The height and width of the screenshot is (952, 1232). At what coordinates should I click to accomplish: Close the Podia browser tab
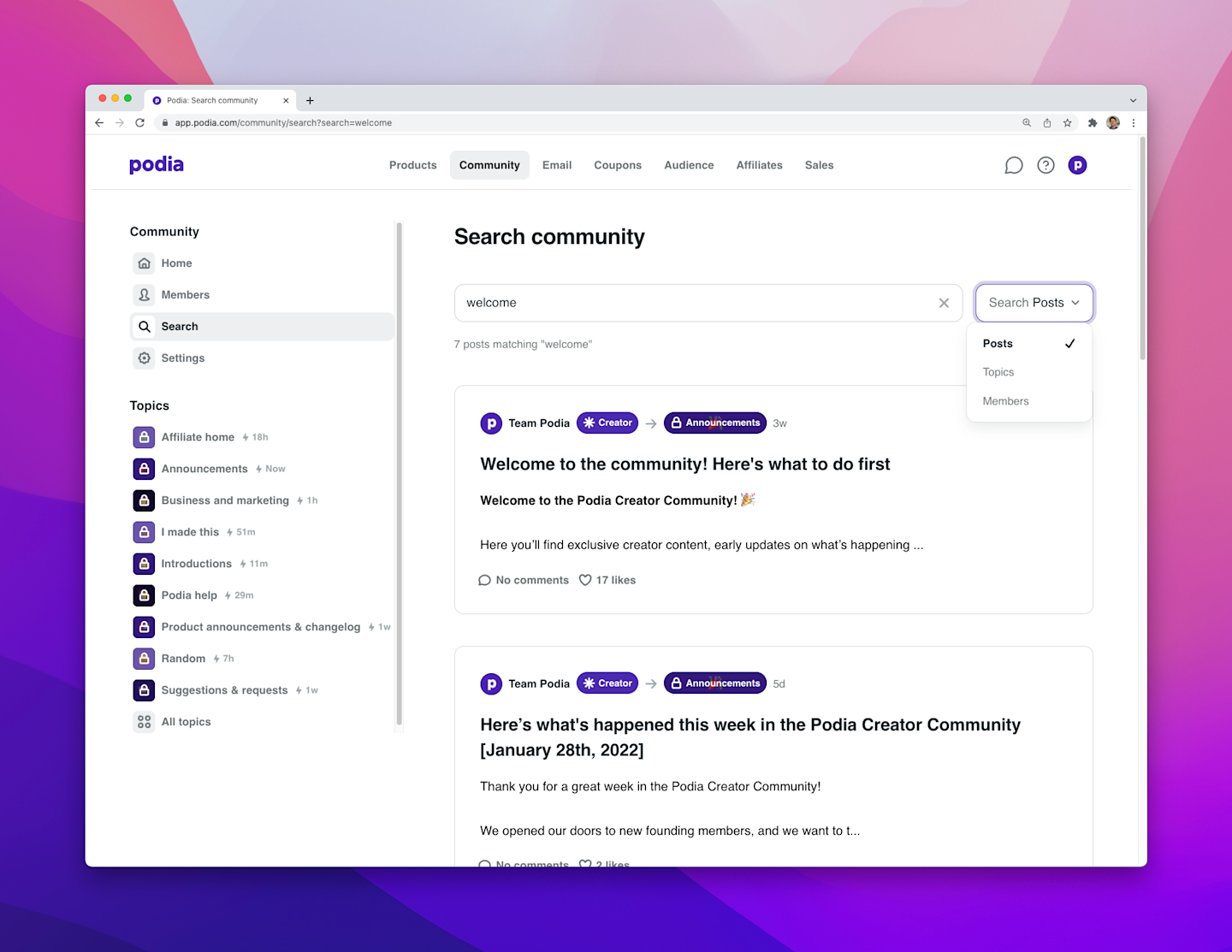[x=286, y=100]
